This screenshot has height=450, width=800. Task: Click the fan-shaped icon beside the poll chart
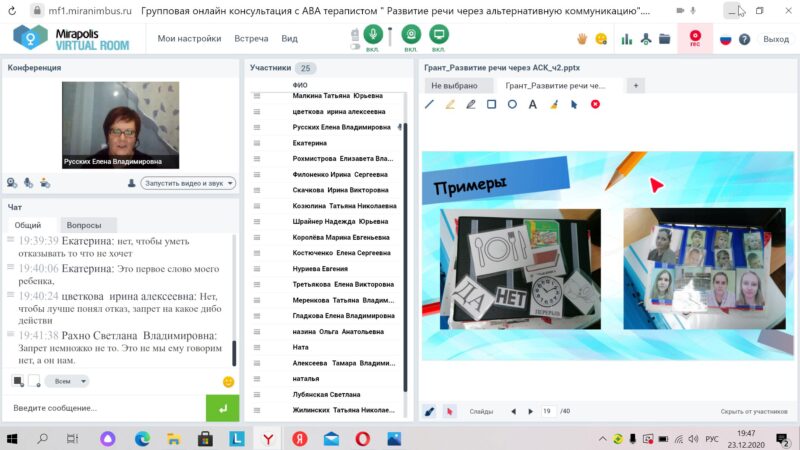tap(646, 39)
